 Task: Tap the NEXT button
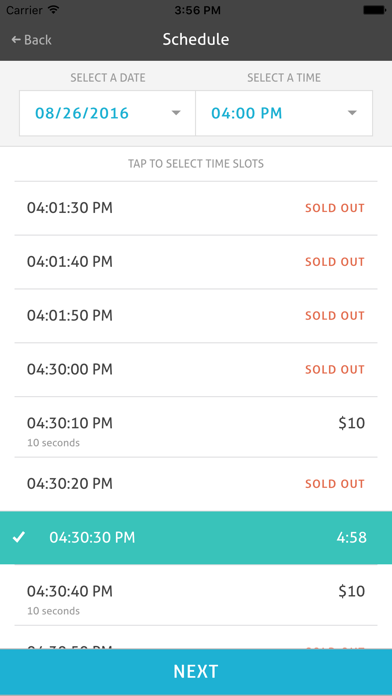click(196, 672)
